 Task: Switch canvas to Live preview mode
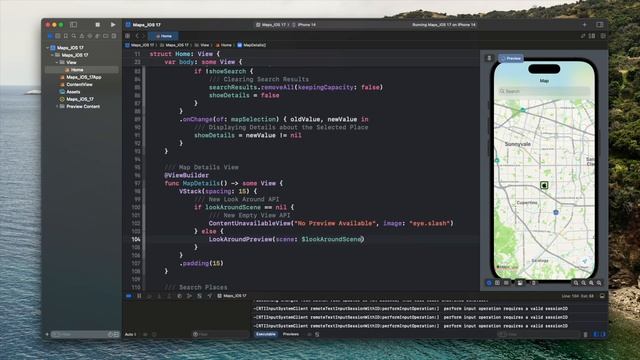(x=489, y=282)
